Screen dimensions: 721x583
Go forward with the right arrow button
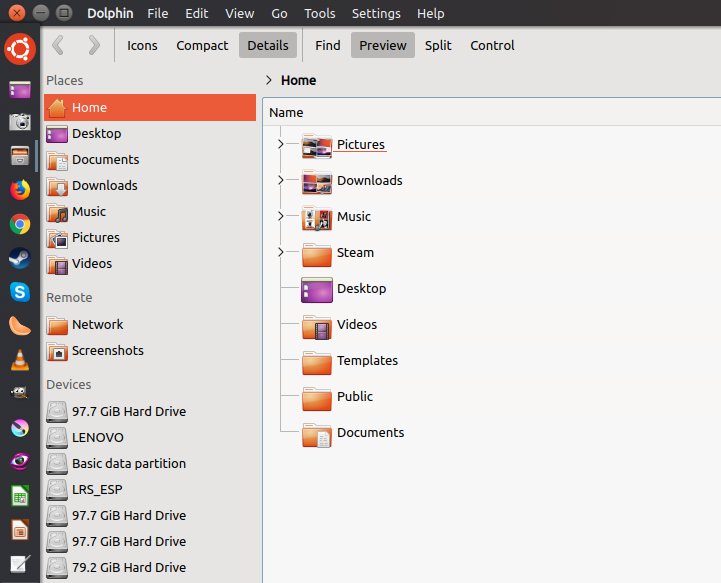tap(94, 45)
